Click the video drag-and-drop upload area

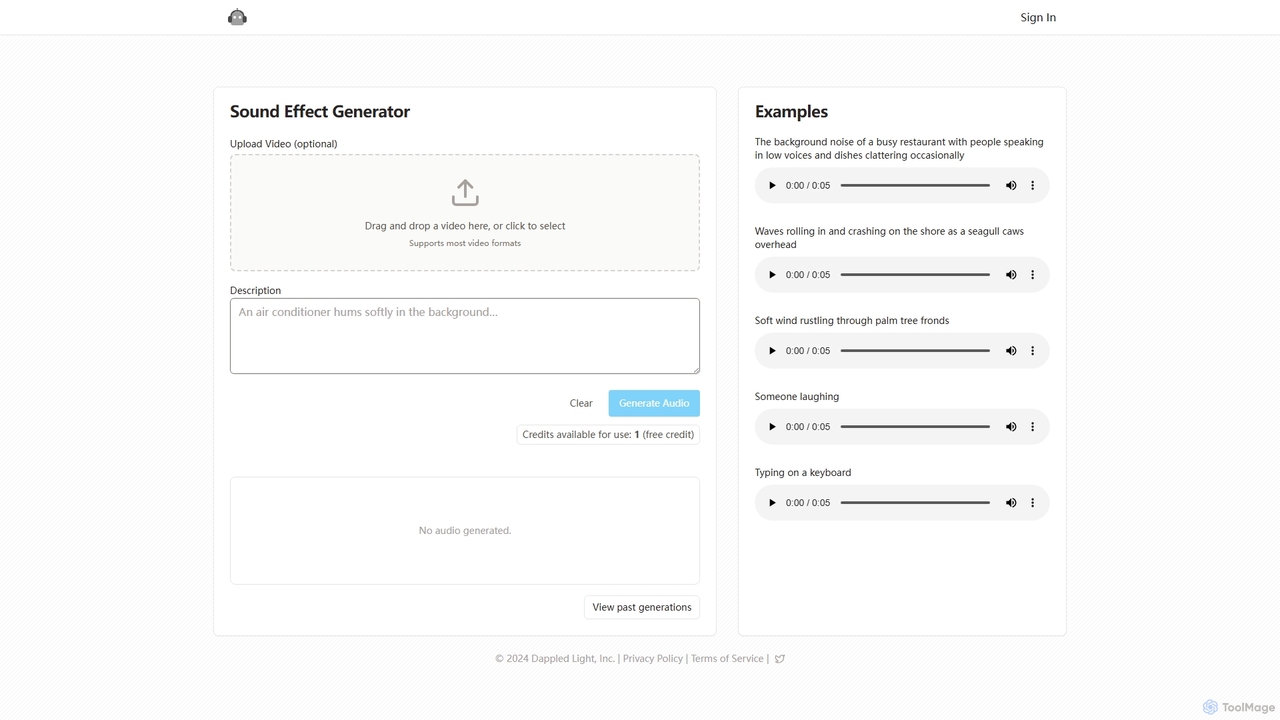coord(465,212)
